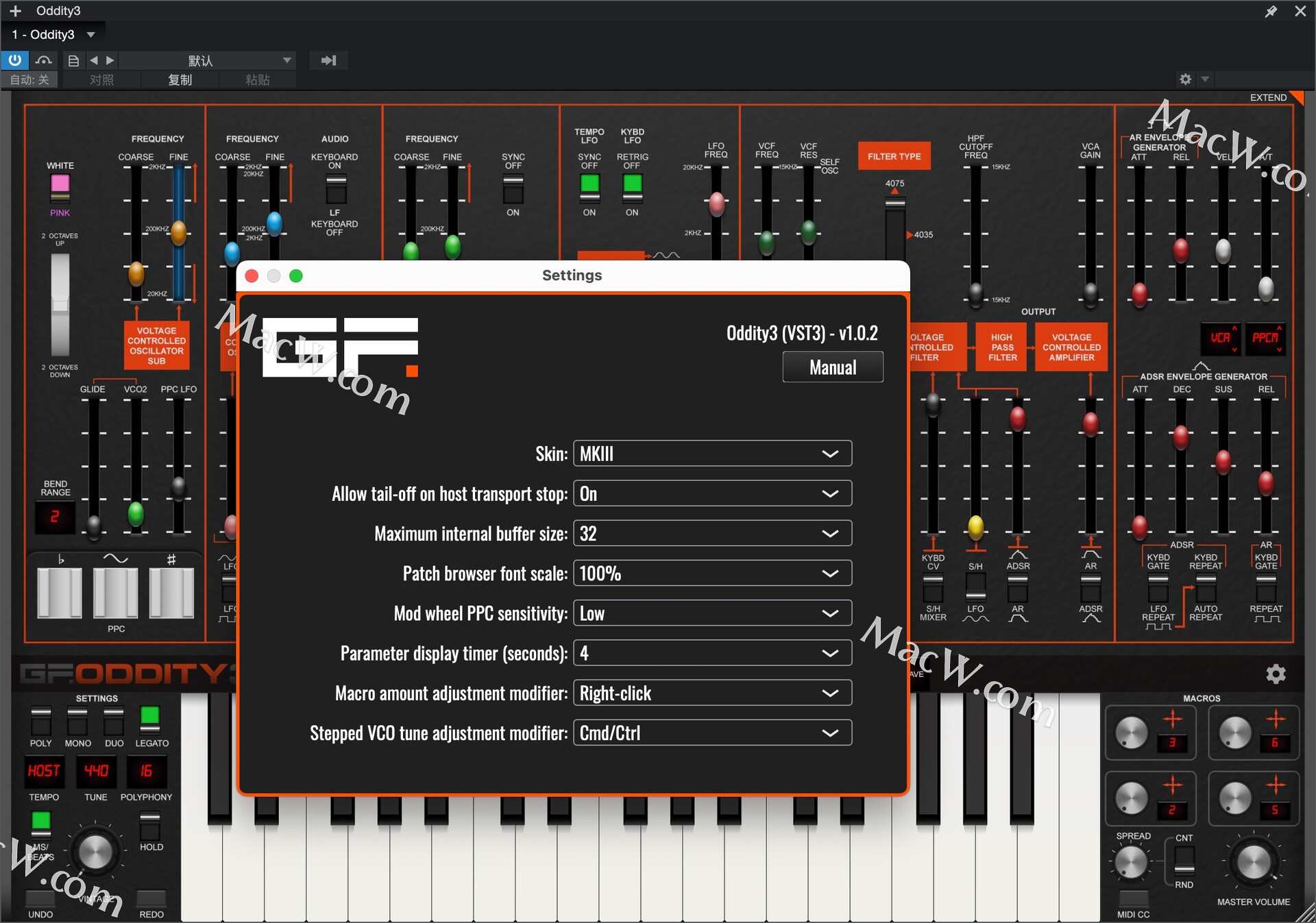The image size is (1316, 923).
Task: Click the 粘贴 (paste) menu item
Action: point(258,79)
